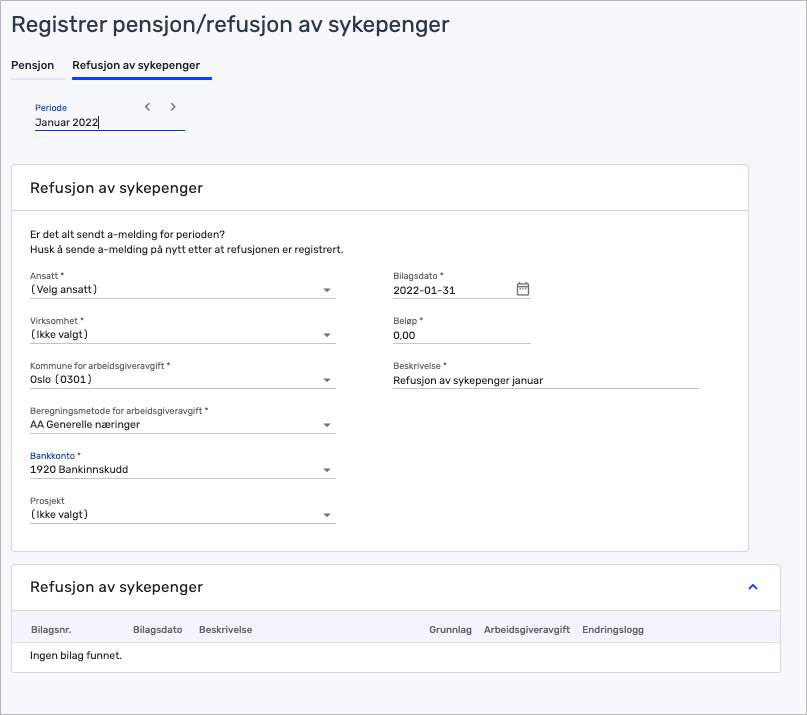Click the blue Bankkonto label link

52,455
